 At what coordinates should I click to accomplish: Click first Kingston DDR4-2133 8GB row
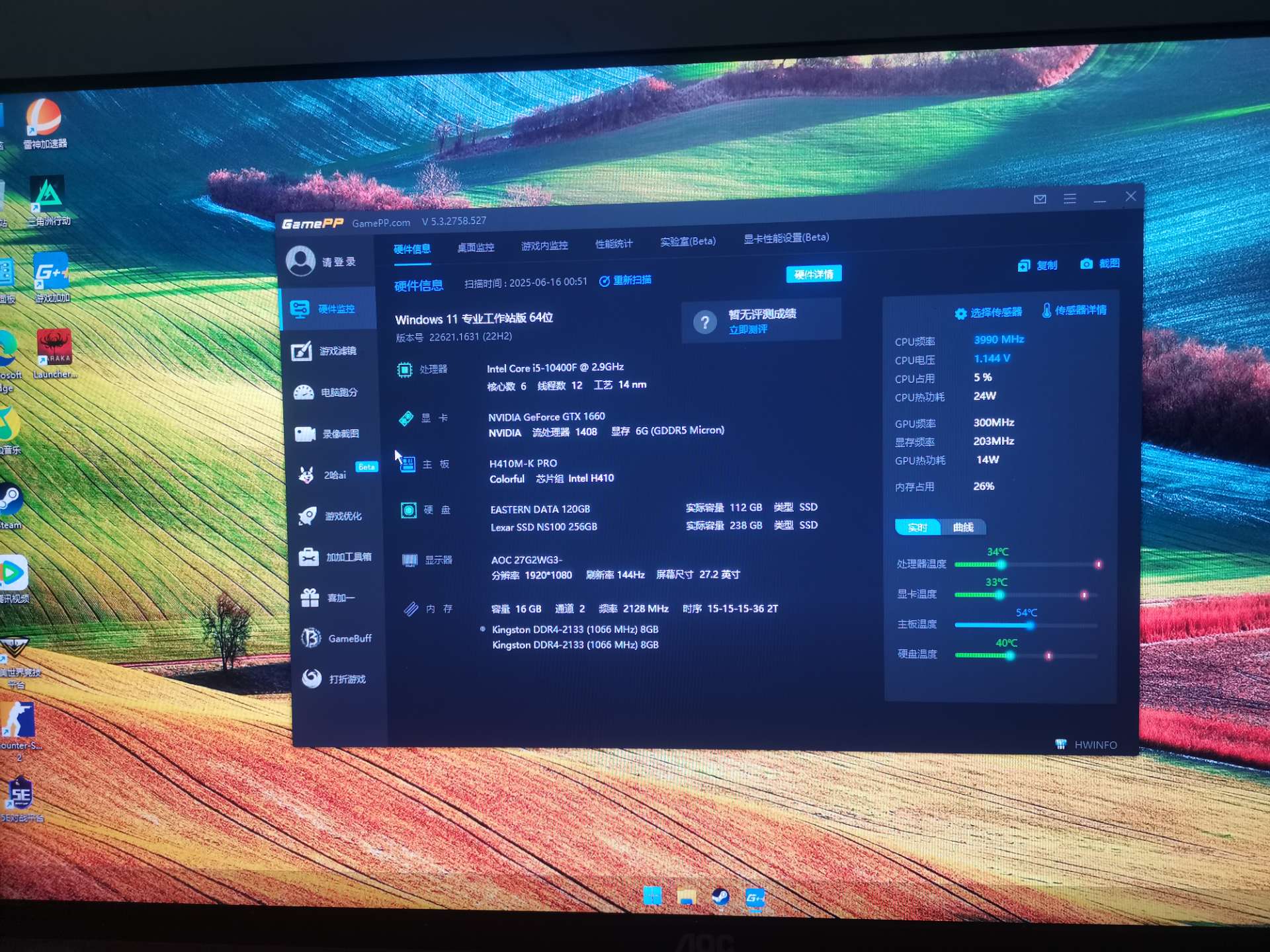coord(575,629)
